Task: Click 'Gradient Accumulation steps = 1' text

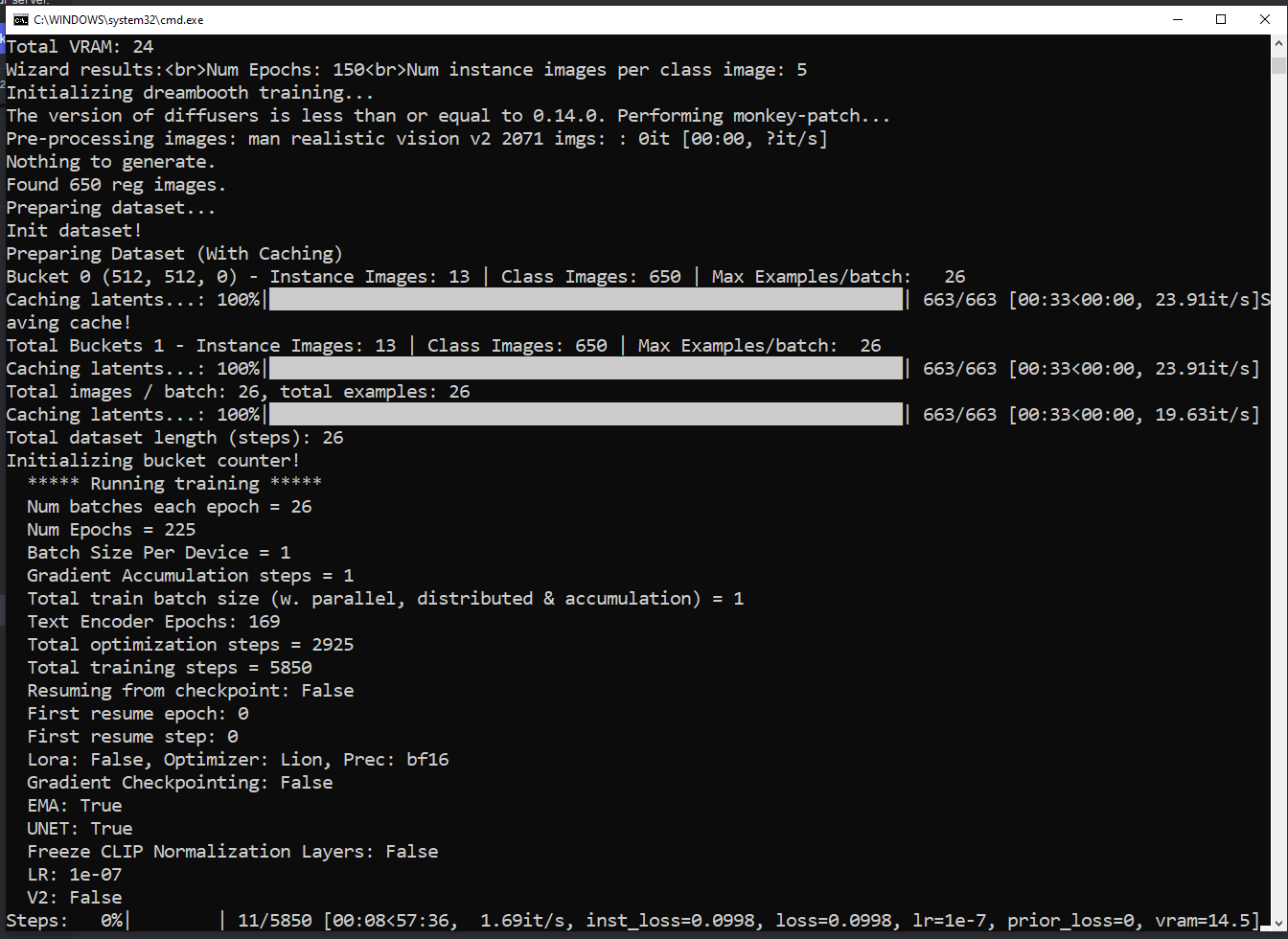Action: point(191,576)
